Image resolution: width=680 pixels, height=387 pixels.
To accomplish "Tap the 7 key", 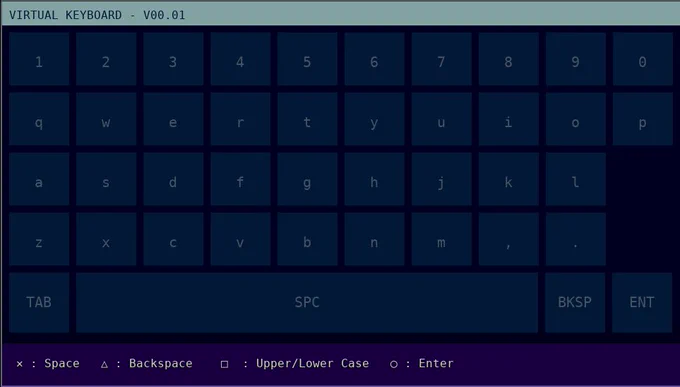I will [441, 59].
